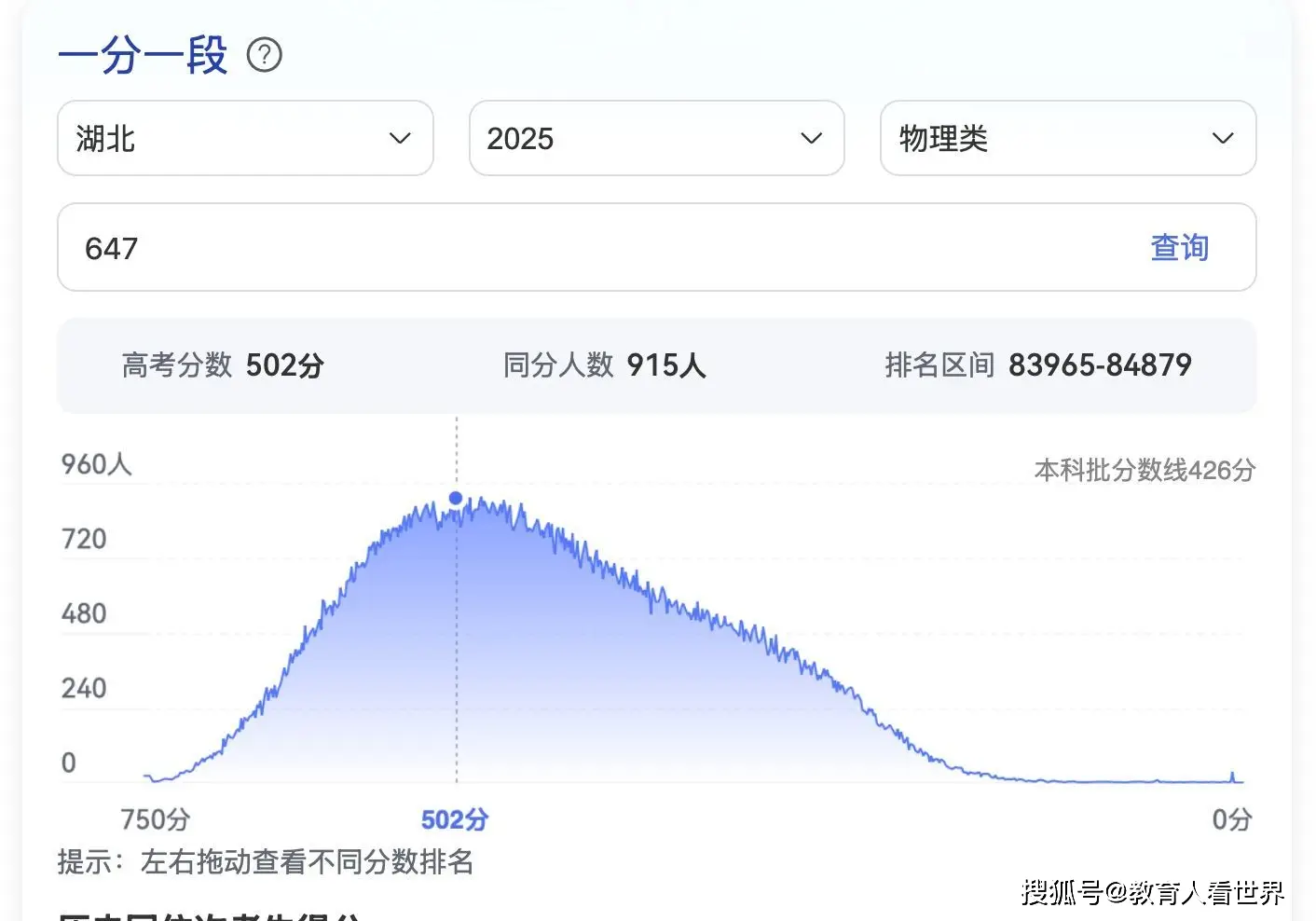
Task: Click the 高考分数 502分 value
Action: coord(285,365)
